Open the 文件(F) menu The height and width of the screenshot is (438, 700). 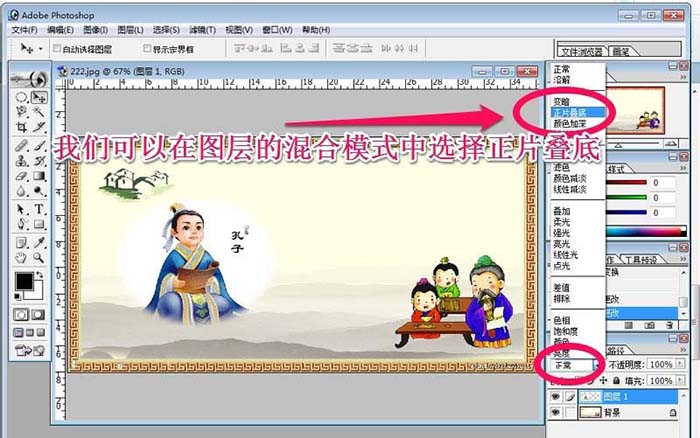pos(24,30)
